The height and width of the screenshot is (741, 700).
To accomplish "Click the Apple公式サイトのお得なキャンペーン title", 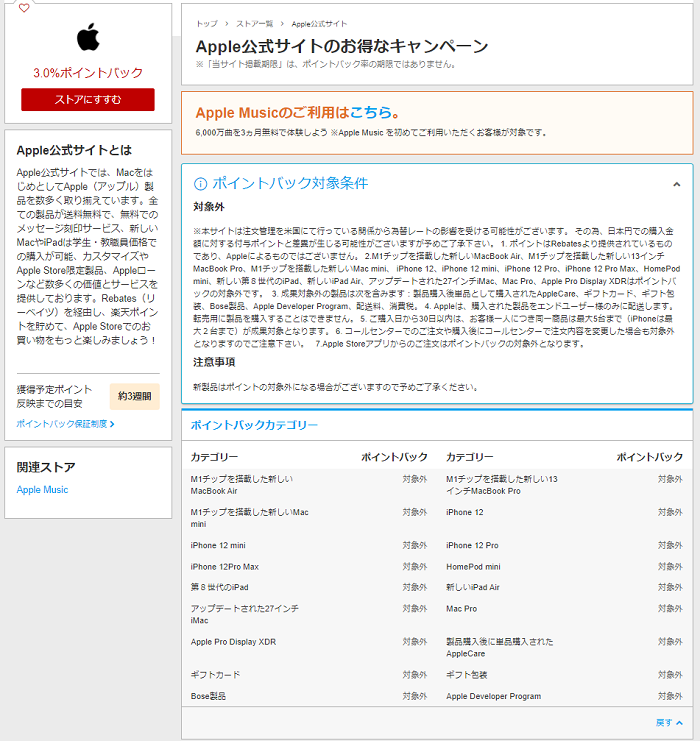I will [342, 46].
